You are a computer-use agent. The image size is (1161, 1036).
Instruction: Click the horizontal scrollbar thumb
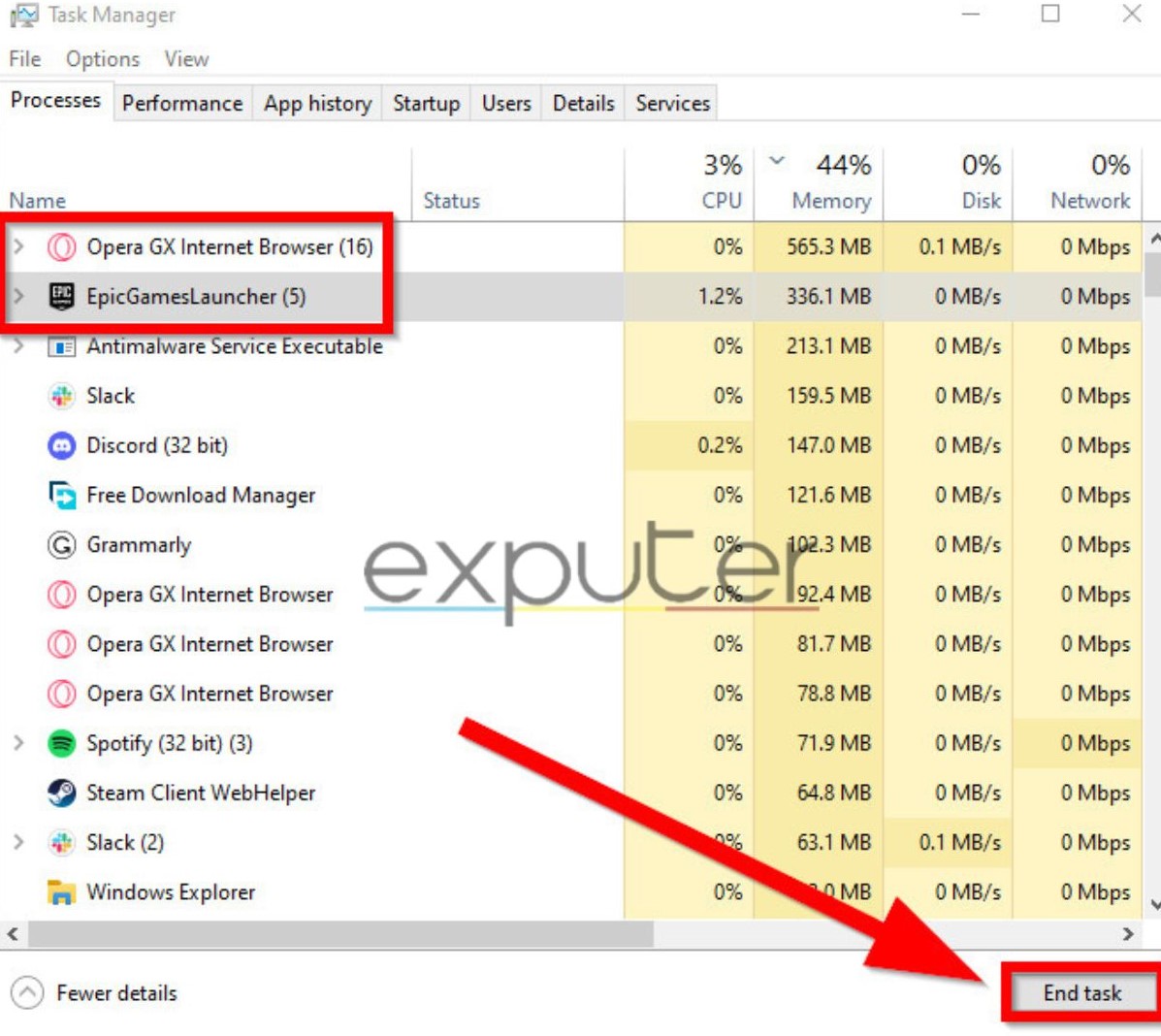[340, 934]
